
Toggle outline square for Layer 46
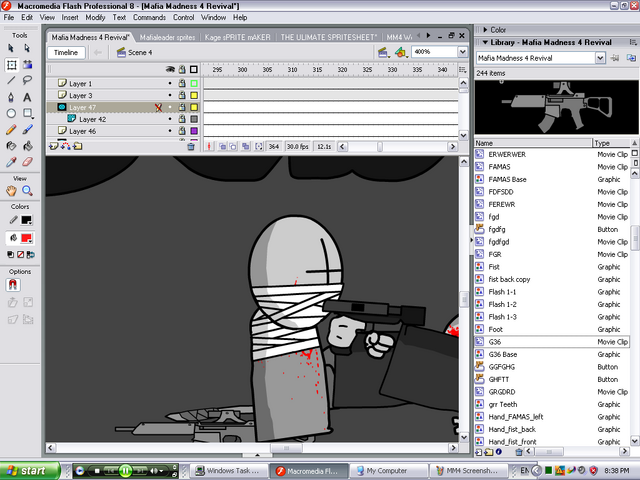[x=194, y=131]
